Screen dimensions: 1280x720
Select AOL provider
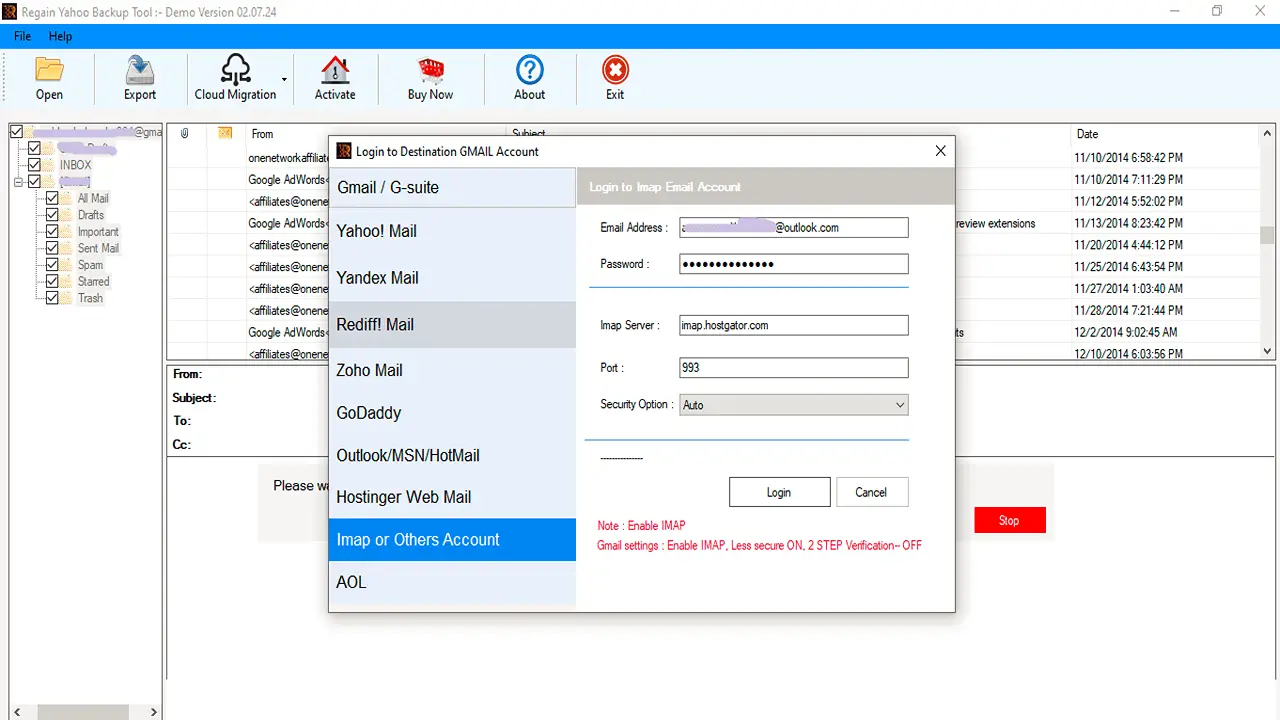[452, 582]
